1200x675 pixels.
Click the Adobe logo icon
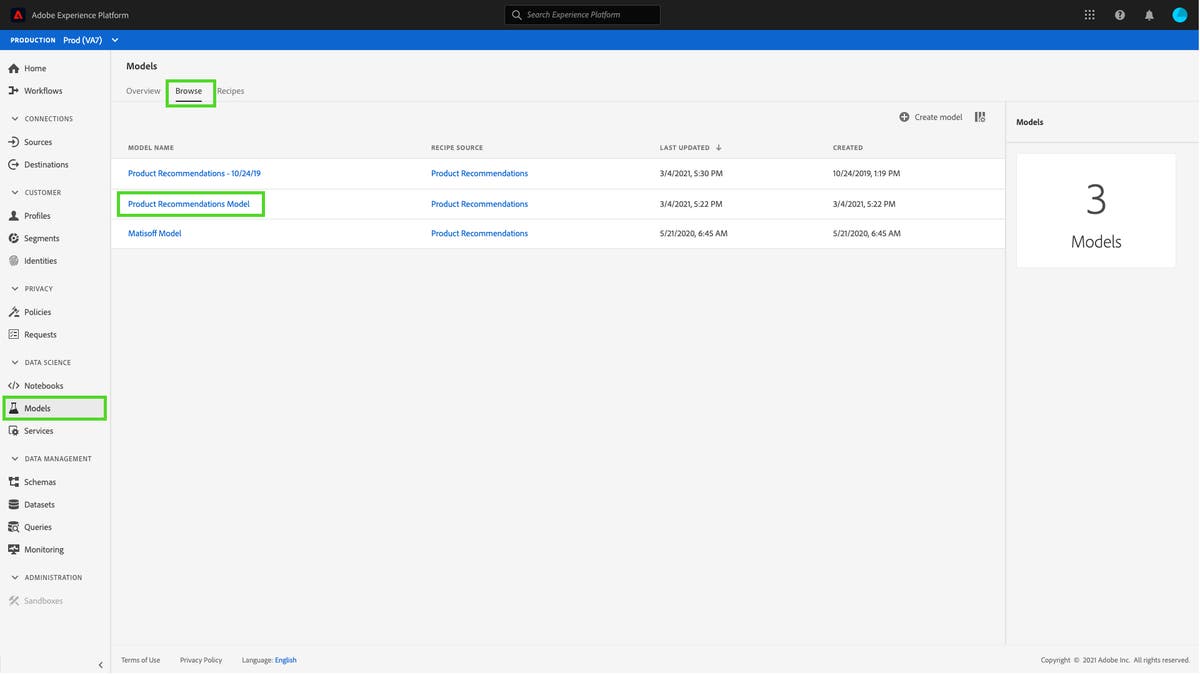(18, 15)
